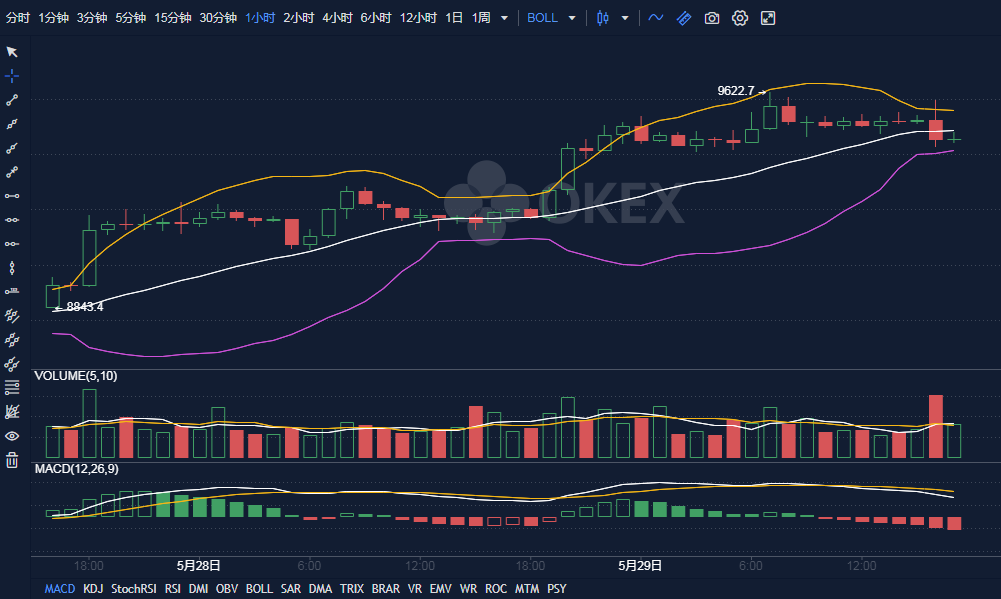Choose the diagonal arrow line tool
Screen dimensions: 1001x599
(x=11, y=172)
